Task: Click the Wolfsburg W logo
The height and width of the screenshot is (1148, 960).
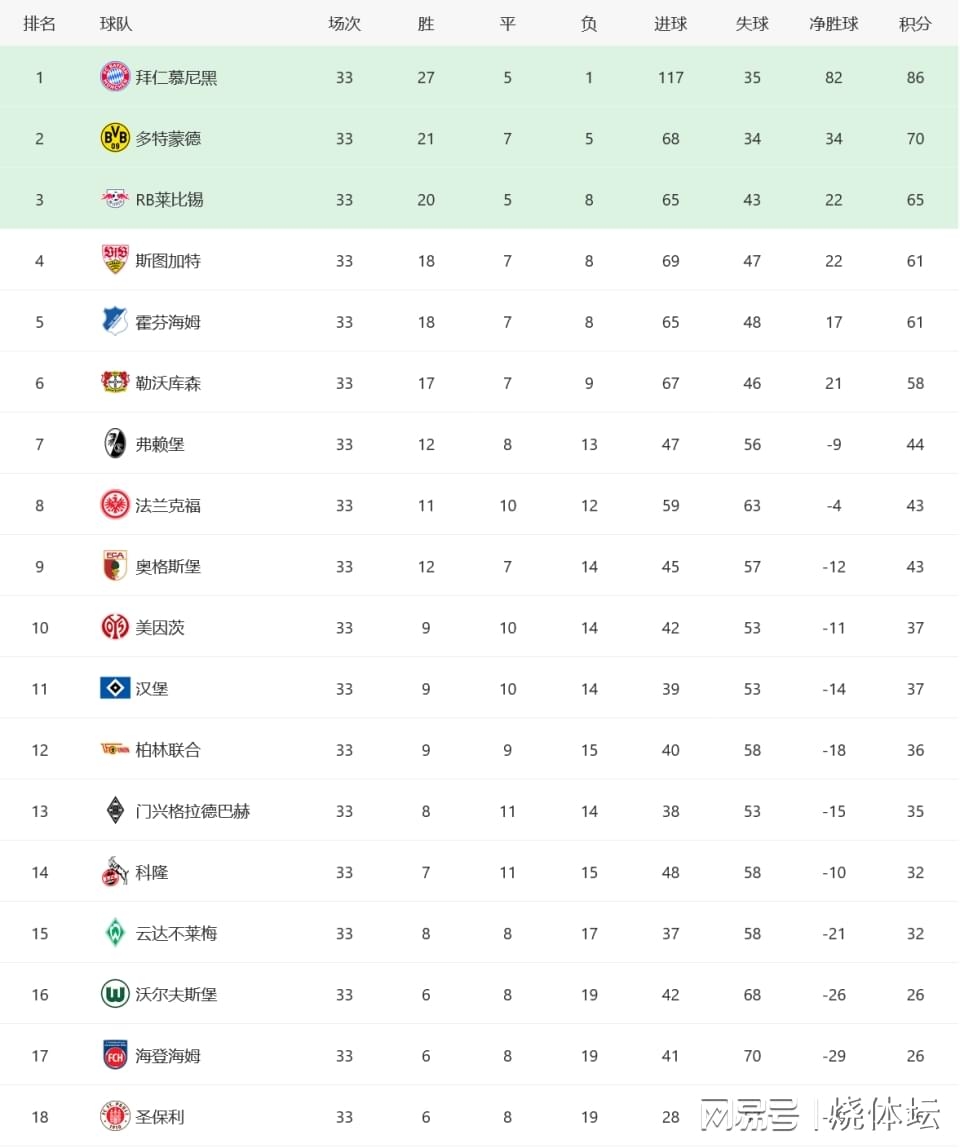Action: pos(115,994)
